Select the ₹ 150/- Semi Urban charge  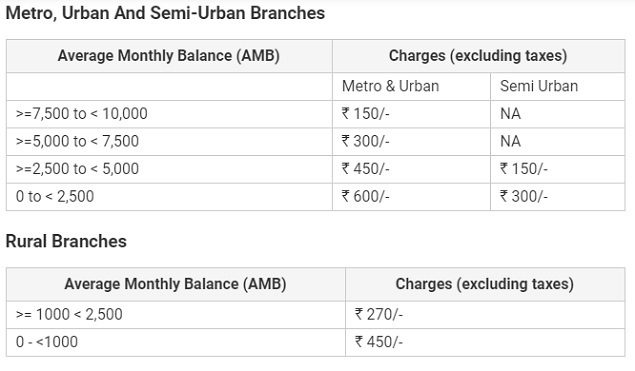(524, 169)
